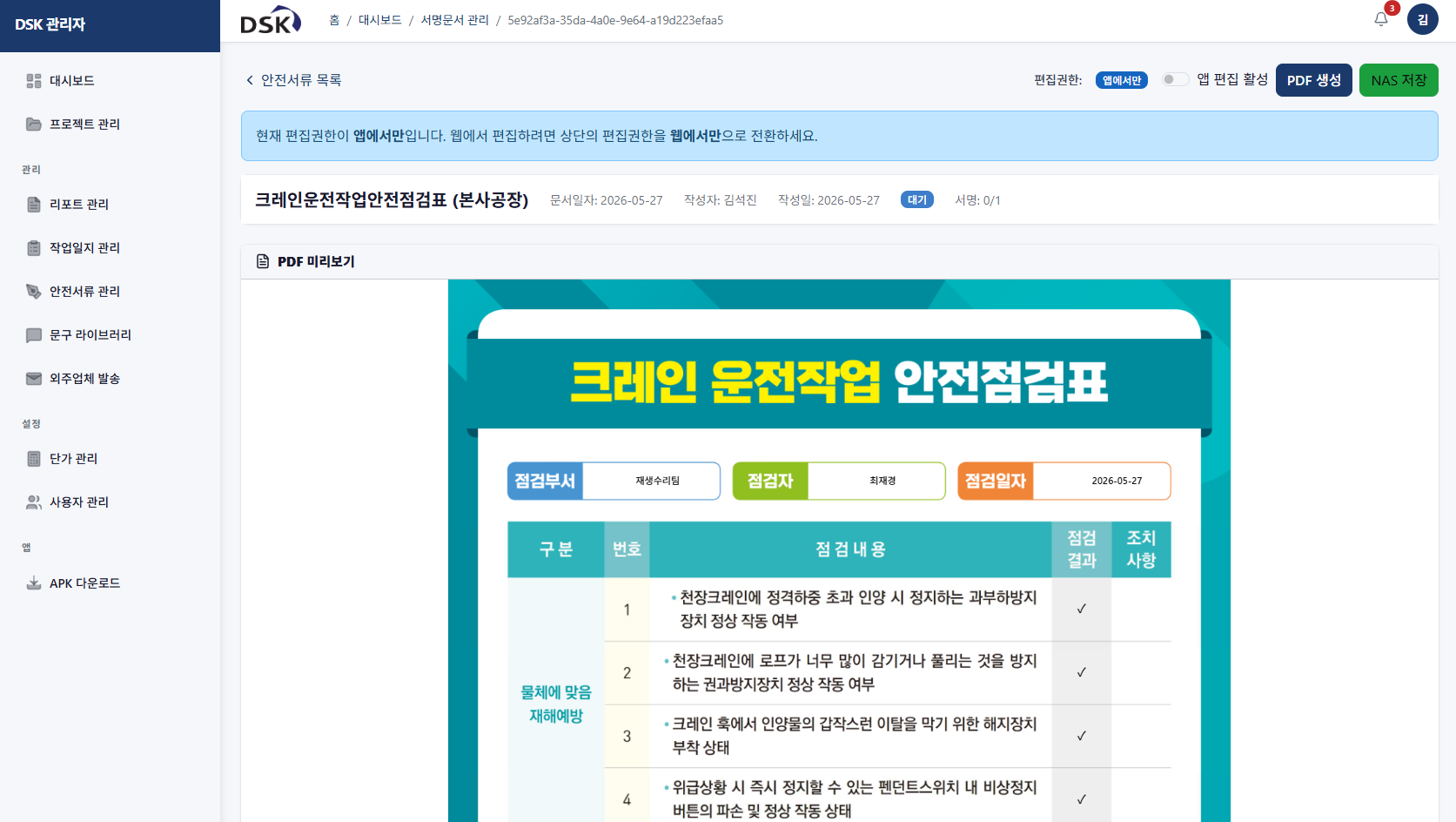Click document title 크레인운전작업안전점검표 (본사공장)
This screenshot has width=1456, height=822.
point(392,199)
